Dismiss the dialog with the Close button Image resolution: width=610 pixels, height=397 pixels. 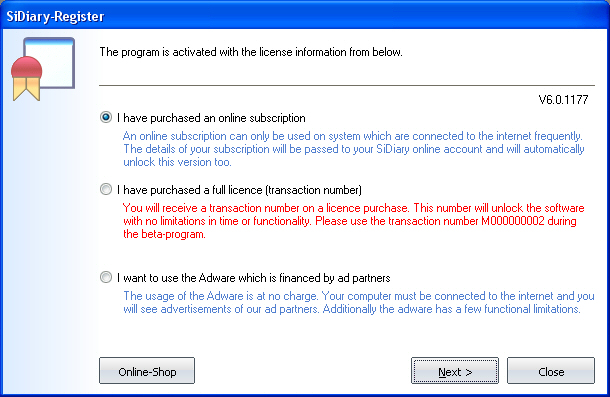pyautogui.click(x=551, y=371)
